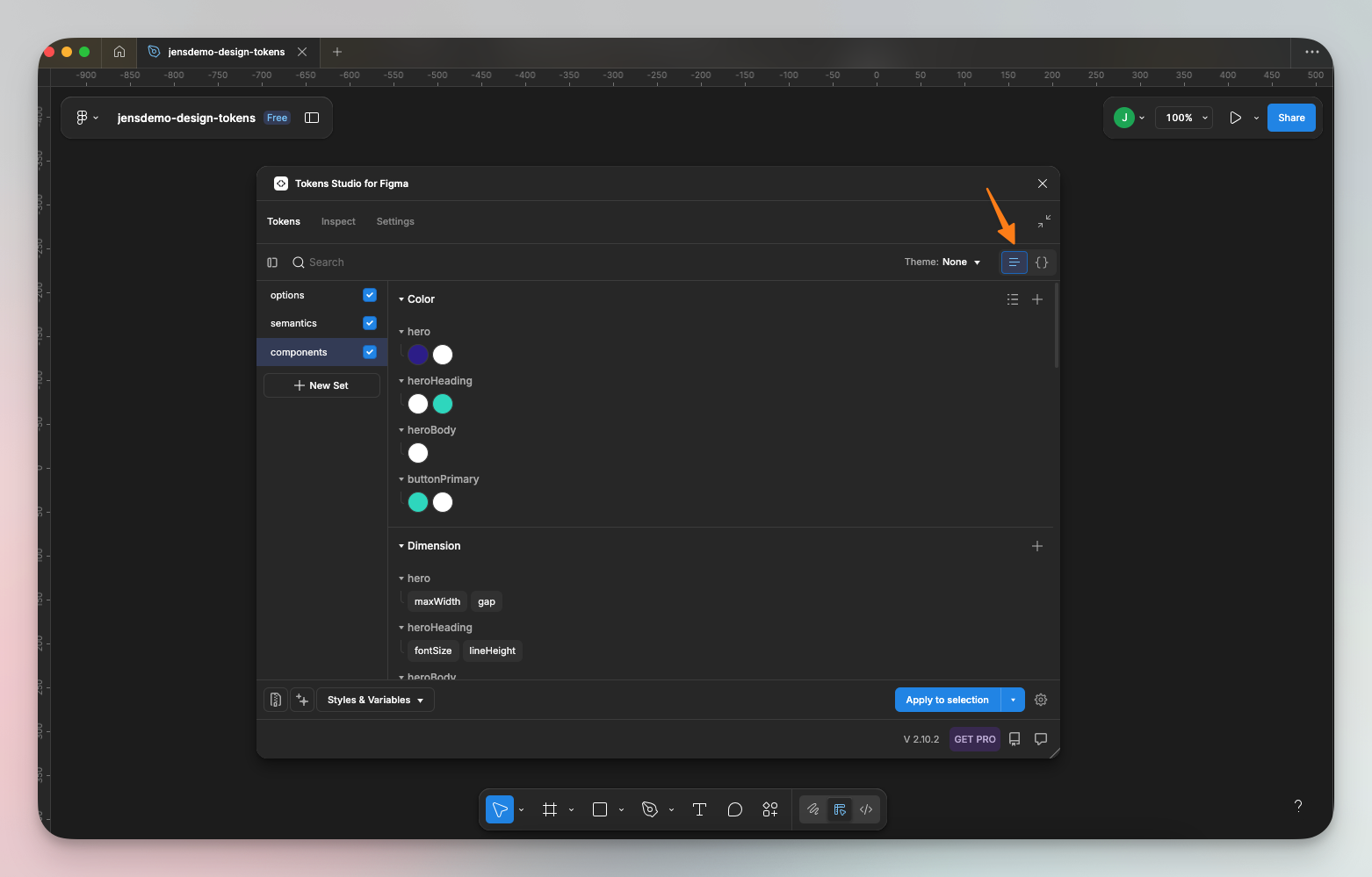The width and height of the screenshot is (1372, 877).
Task: Open the plugin's bottom gear settings icon
Action: pos(1041,700)
